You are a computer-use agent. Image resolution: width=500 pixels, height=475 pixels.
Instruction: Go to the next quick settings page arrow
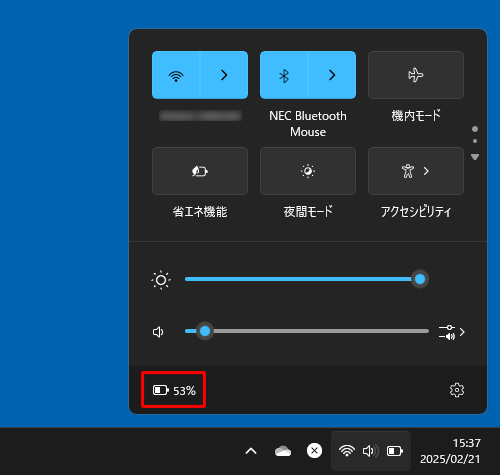[x=475, y=157]
